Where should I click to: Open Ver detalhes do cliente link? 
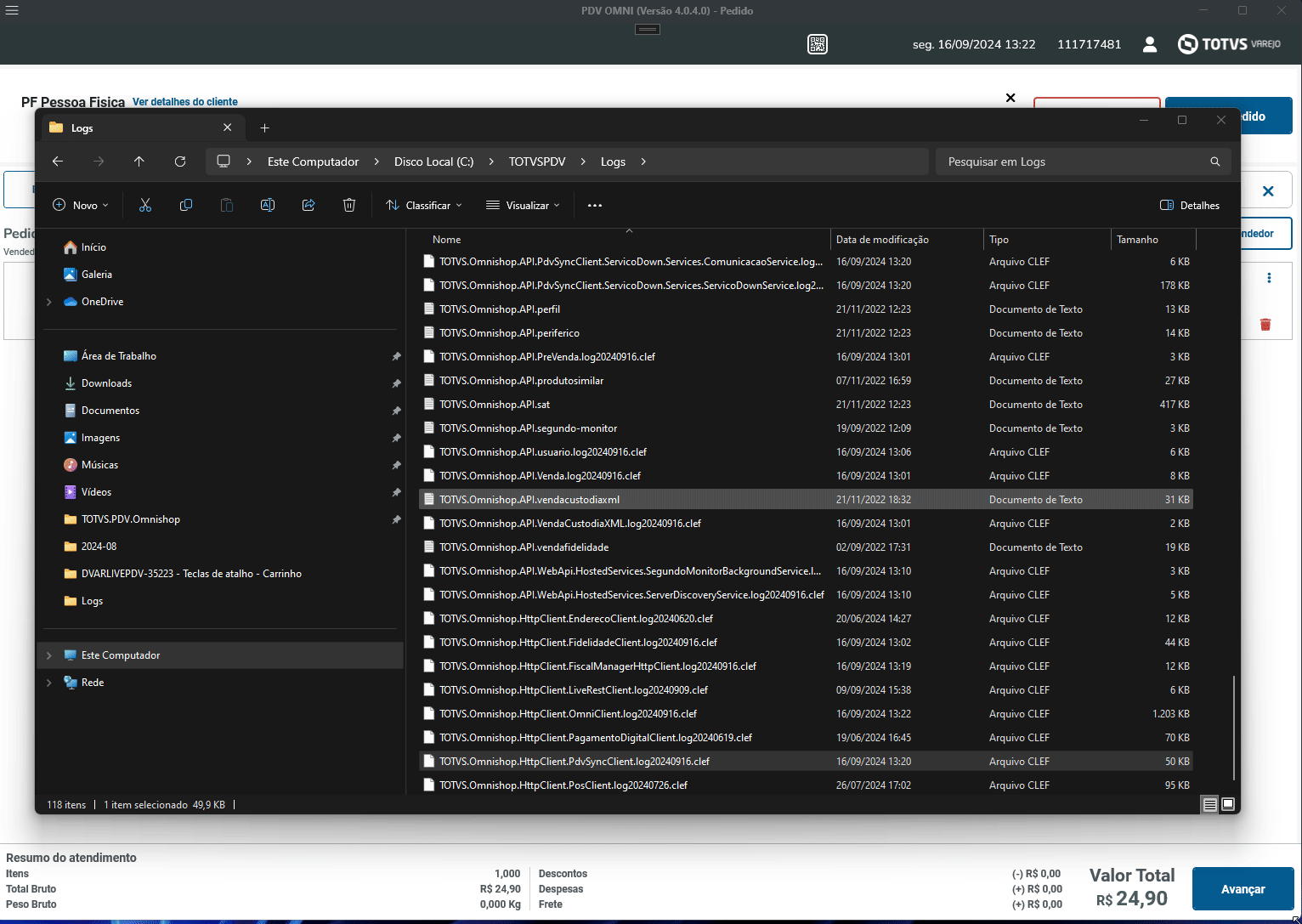(x=185, y=102)
